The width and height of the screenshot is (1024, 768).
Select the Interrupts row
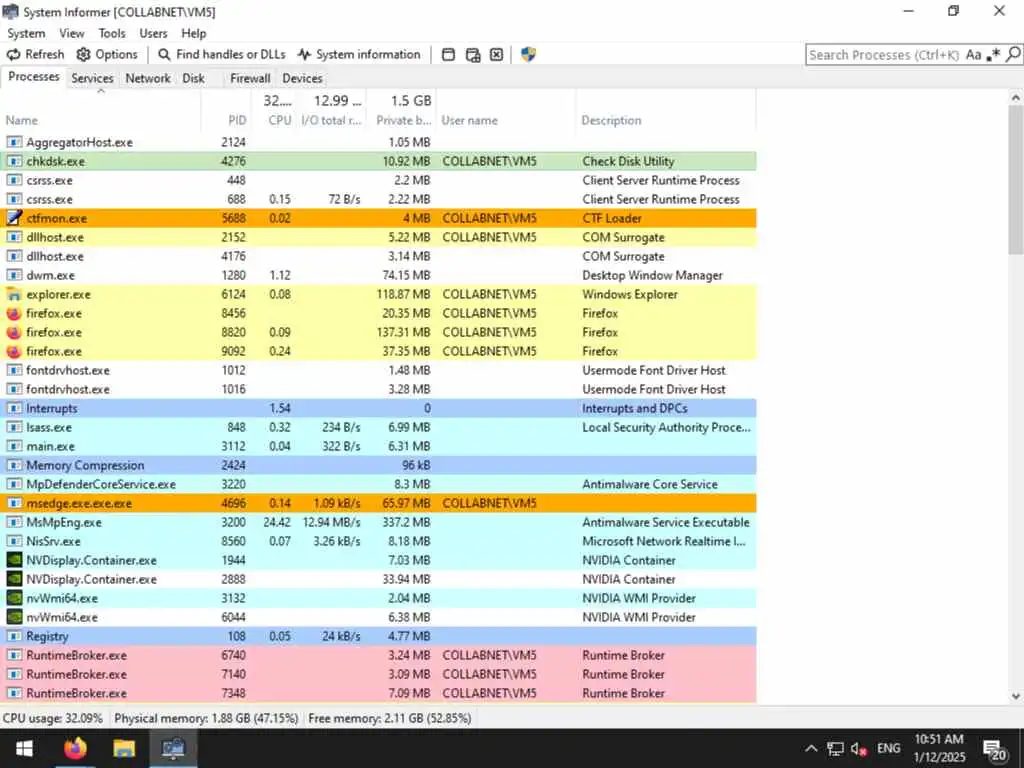pyautogui.click(x=379, y=408)
